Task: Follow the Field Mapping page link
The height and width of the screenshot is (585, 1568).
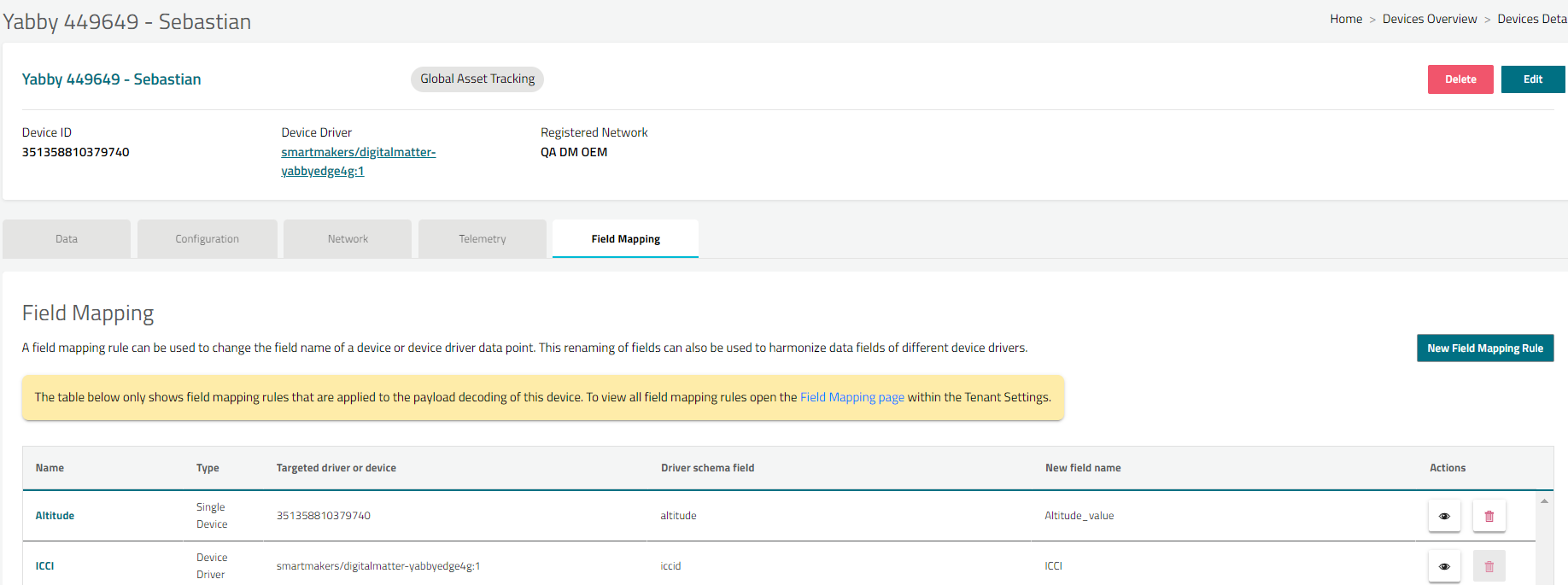Action: point(851,397)
